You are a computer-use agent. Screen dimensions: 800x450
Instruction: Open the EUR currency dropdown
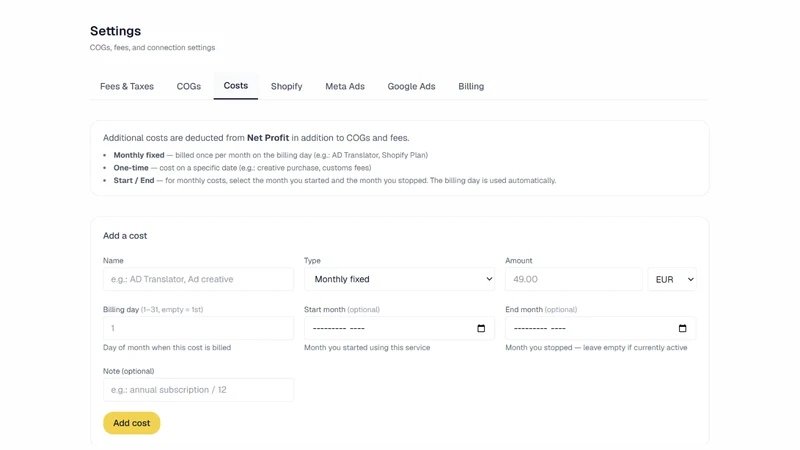click(672, 279)
